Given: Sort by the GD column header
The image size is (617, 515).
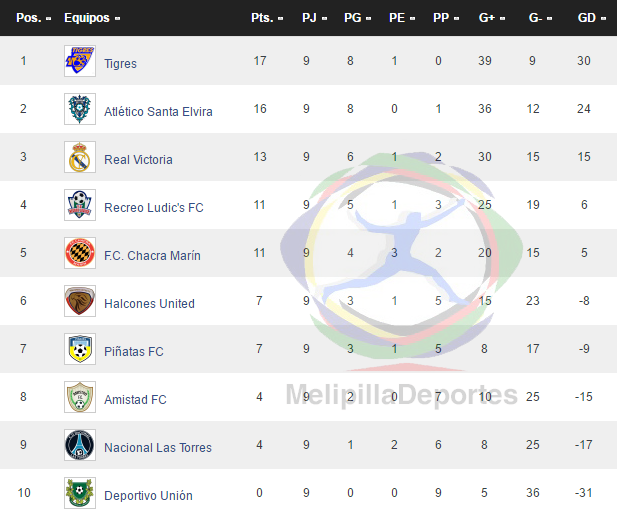Looking at the screenshot, I should click(x=591, y=18).
